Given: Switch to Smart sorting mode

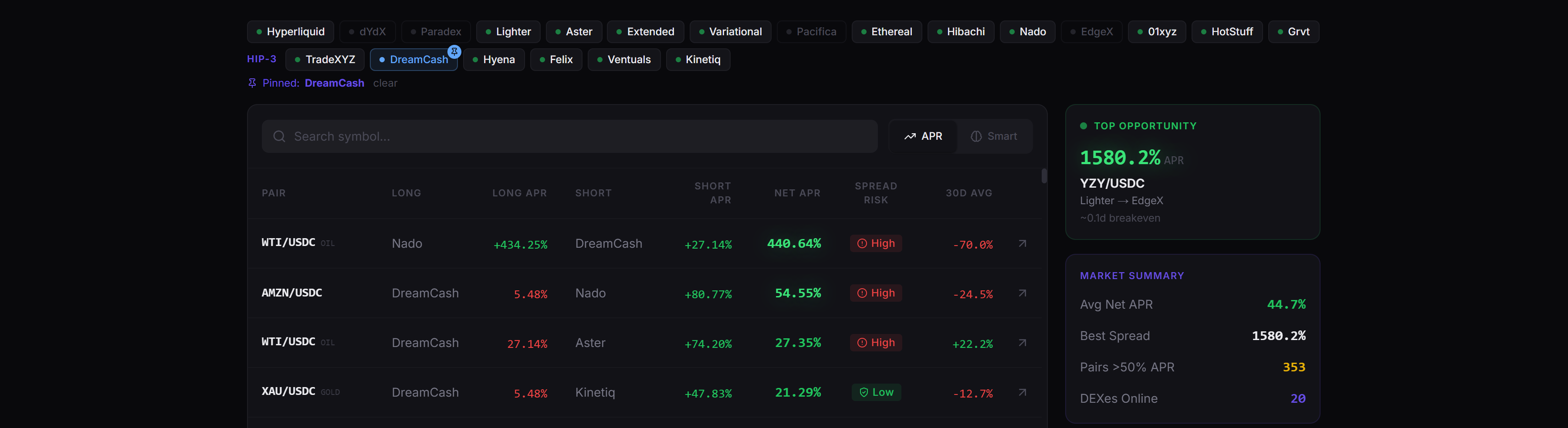Looking at the screenshot, I should [994, 136].
